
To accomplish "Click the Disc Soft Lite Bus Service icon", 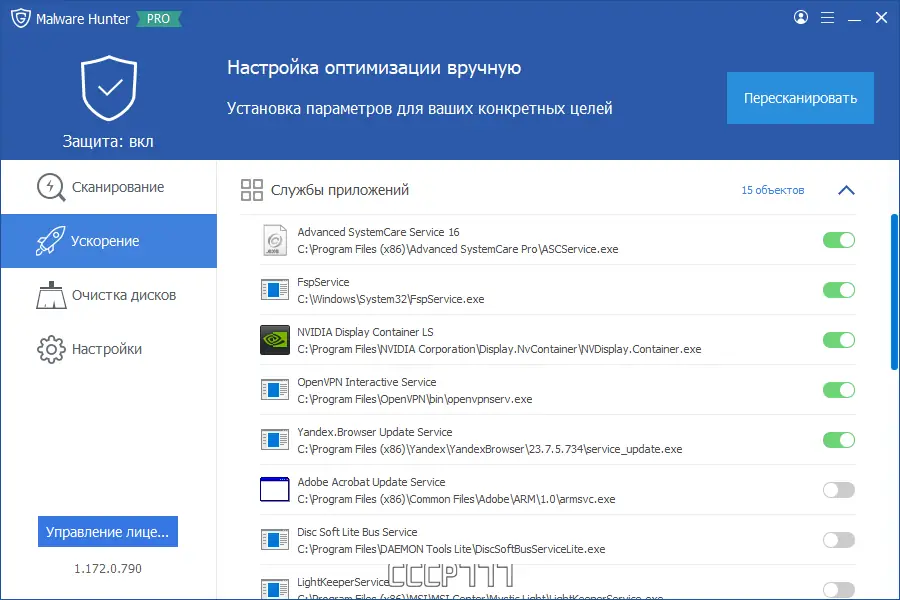I will (275, 540).
